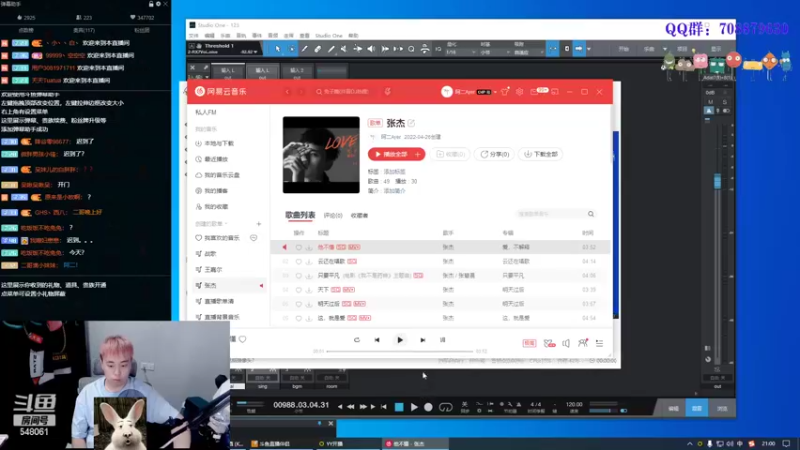Download the song 云还在唱歌
The width and height of the screenshot is (800, 450).
tap(309, 262)
